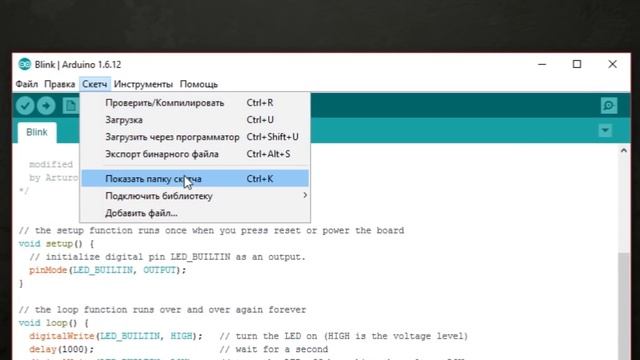Click the initialize digital pin comment
Viewport: 640px width, 360px height.
(167, 257)
